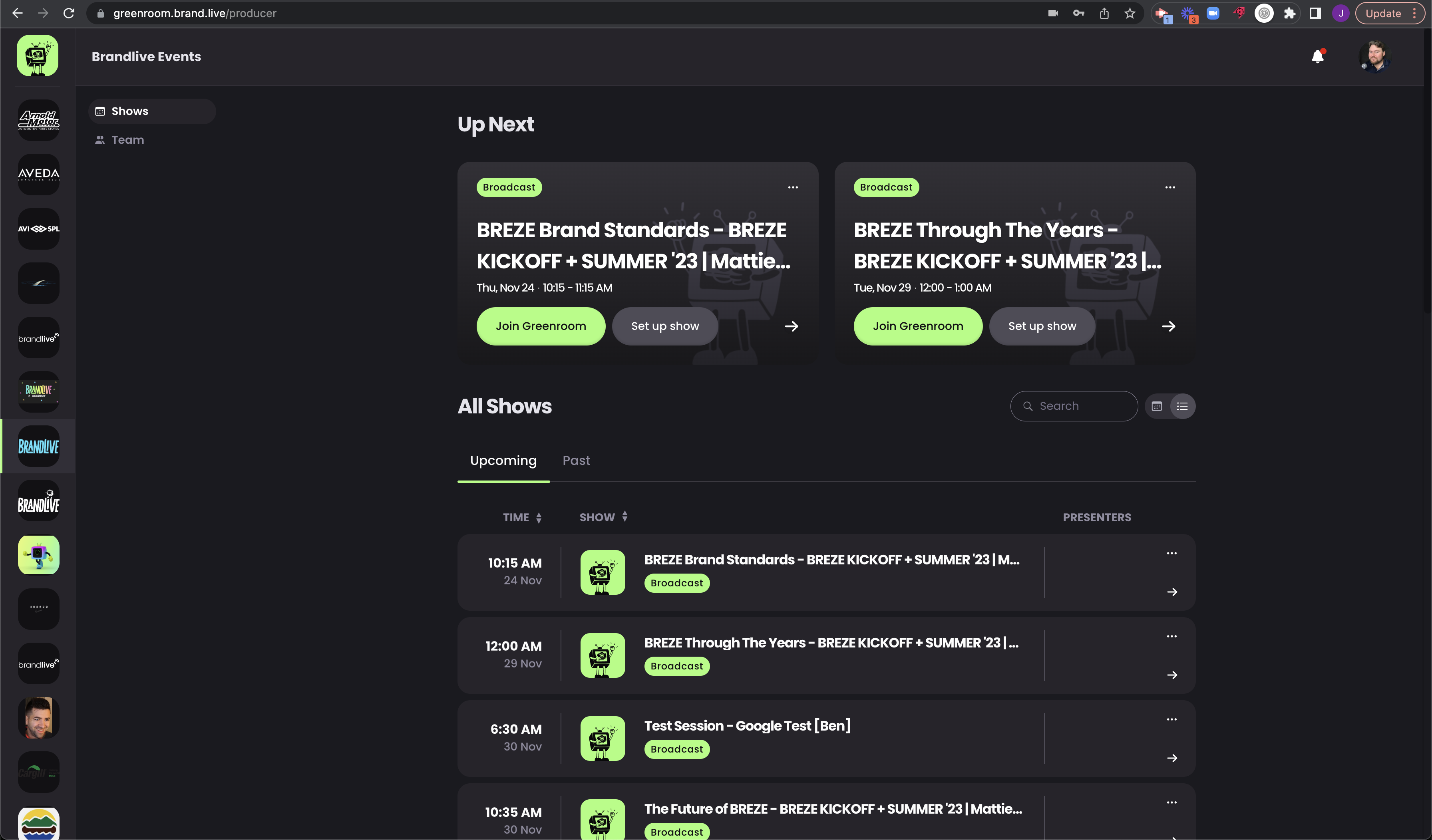Select the Brandlive Academy workspace icon

[38, 391]
